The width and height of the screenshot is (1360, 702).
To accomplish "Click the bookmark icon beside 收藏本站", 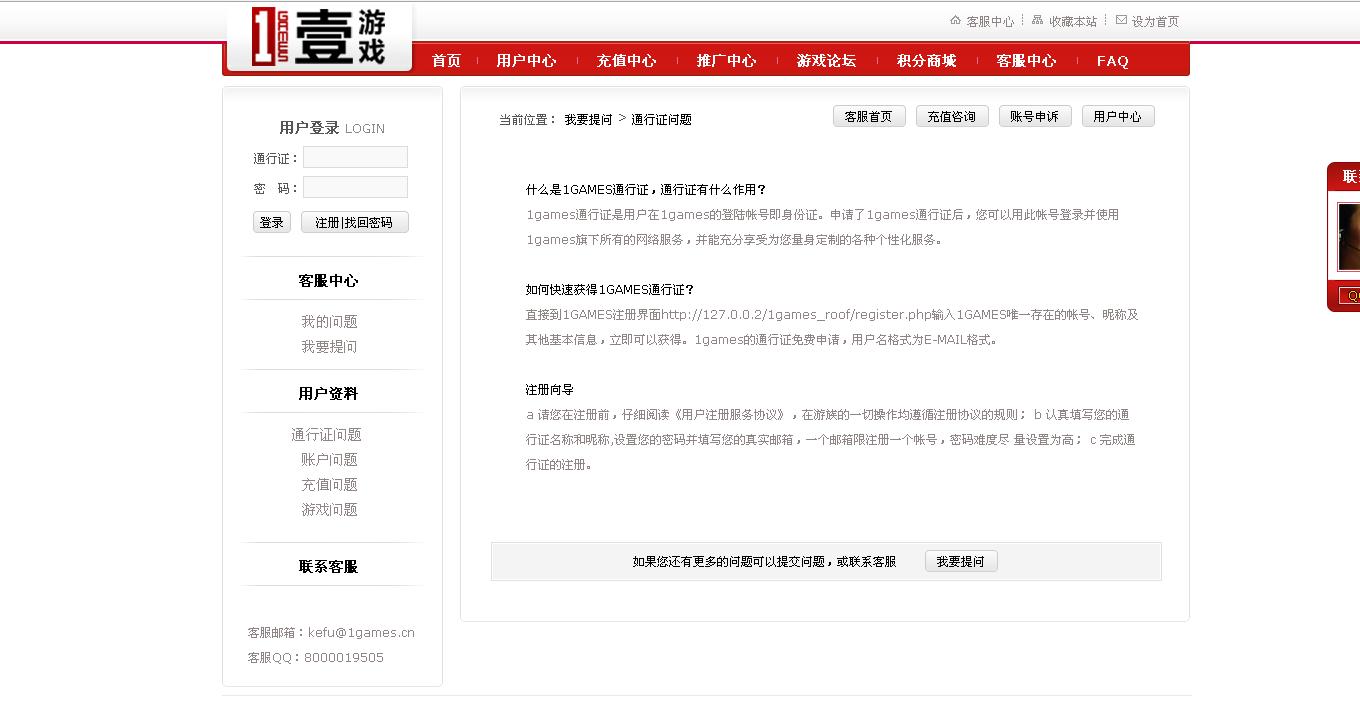I will click(1035, 19).
